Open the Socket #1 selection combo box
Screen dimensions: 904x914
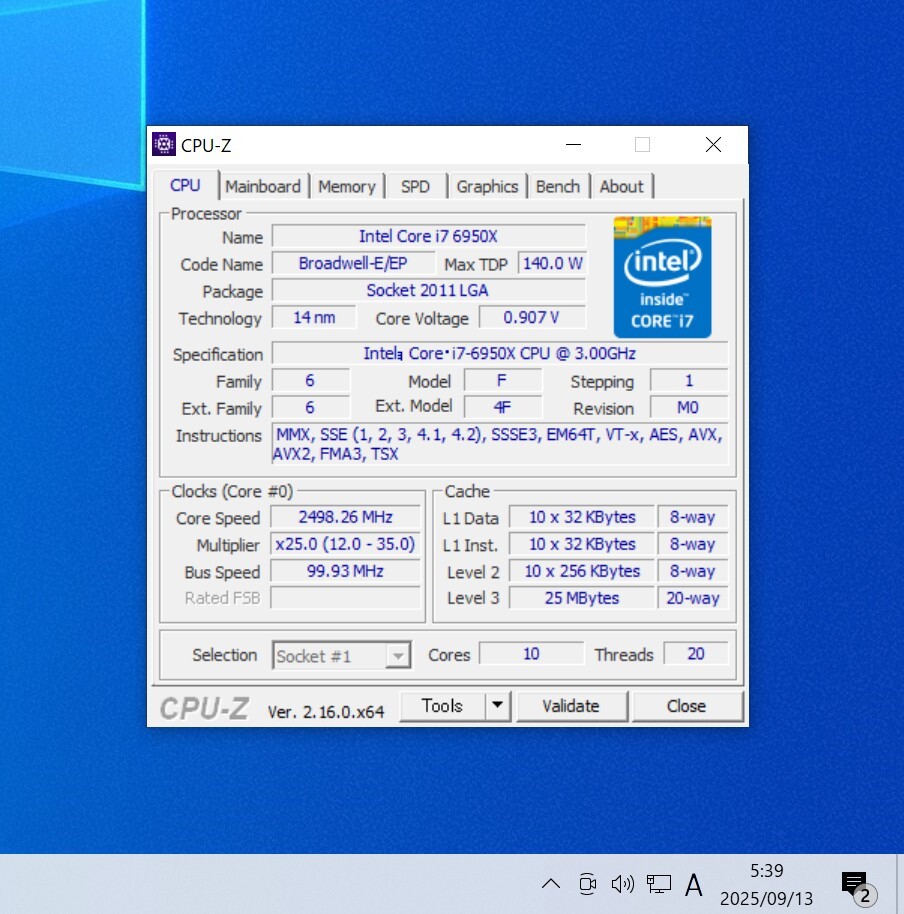pyautogui.click(x=342, y=656)
